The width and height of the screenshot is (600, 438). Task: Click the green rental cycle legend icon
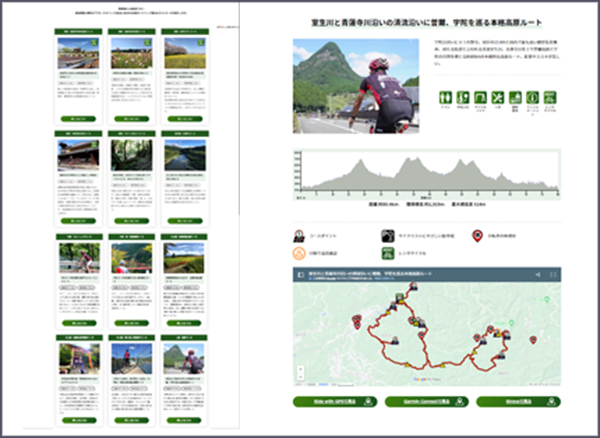click(386, 254)
